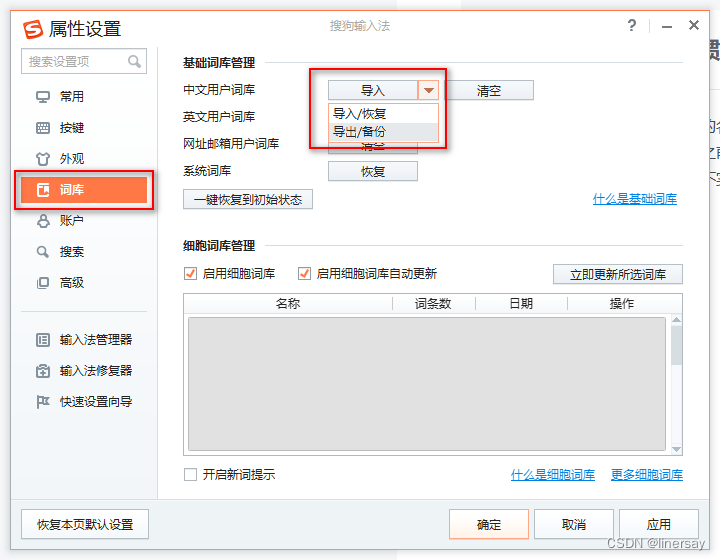Click 立即更新所选词库 button
Image resolution: width=720 pixels, height=560 pixels.
pyautogui.click(x=618, y=274)
